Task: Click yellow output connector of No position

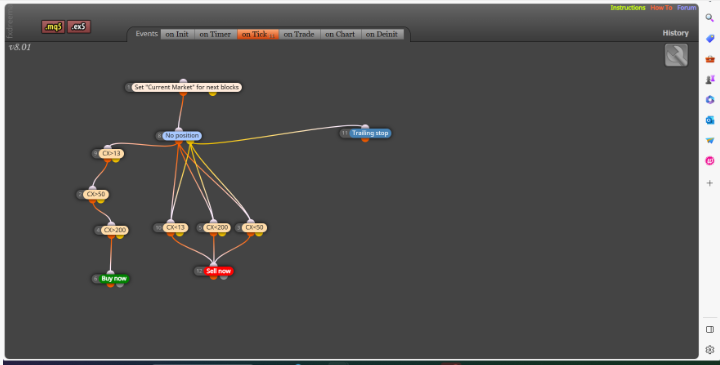Action: (x=190, y=143)
